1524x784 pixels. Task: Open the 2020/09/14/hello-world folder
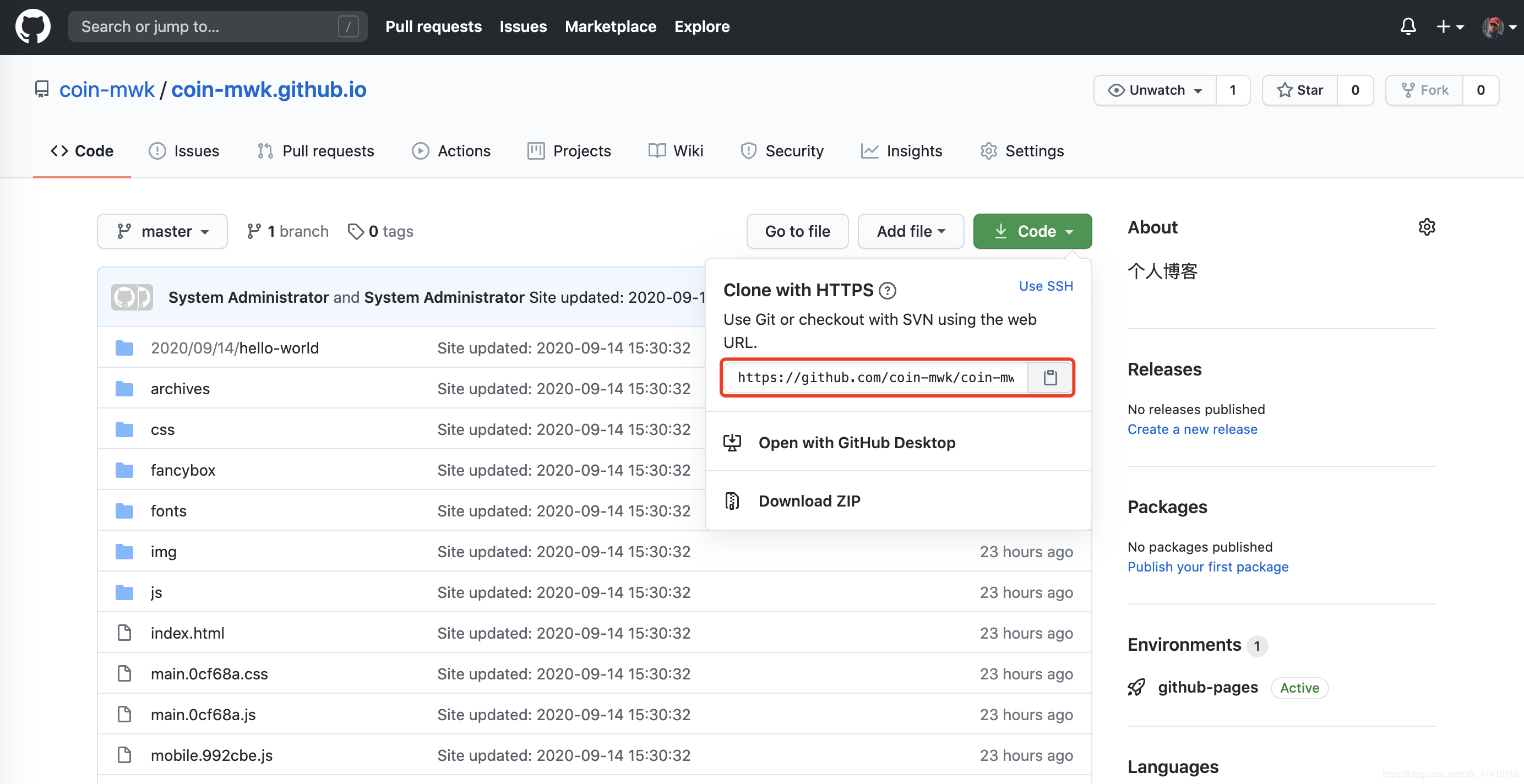coord(235,348)
